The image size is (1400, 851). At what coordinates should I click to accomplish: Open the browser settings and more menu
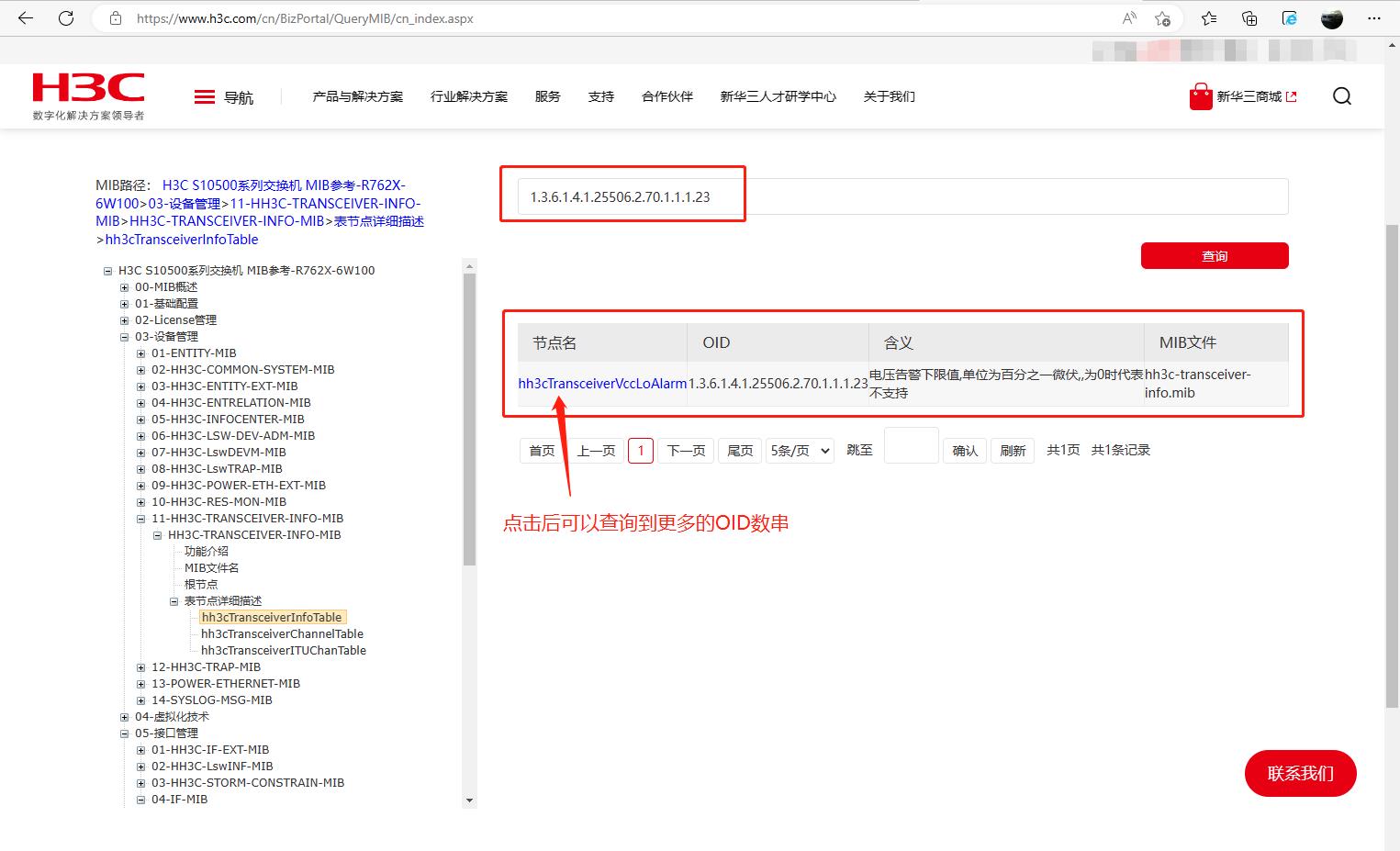click(x=1374, y=18)
